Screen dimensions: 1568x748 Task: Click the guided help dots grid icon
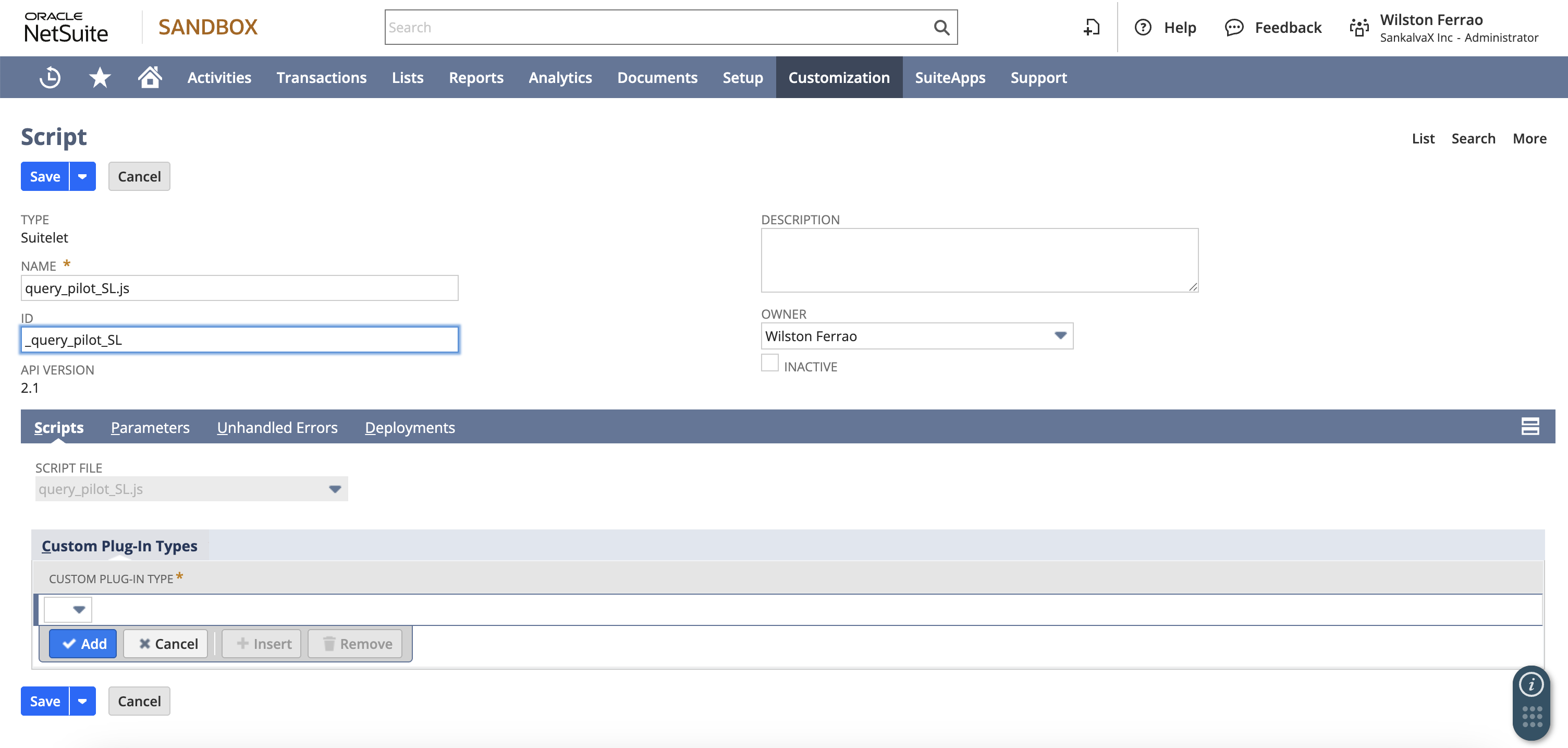[1532, 717]
